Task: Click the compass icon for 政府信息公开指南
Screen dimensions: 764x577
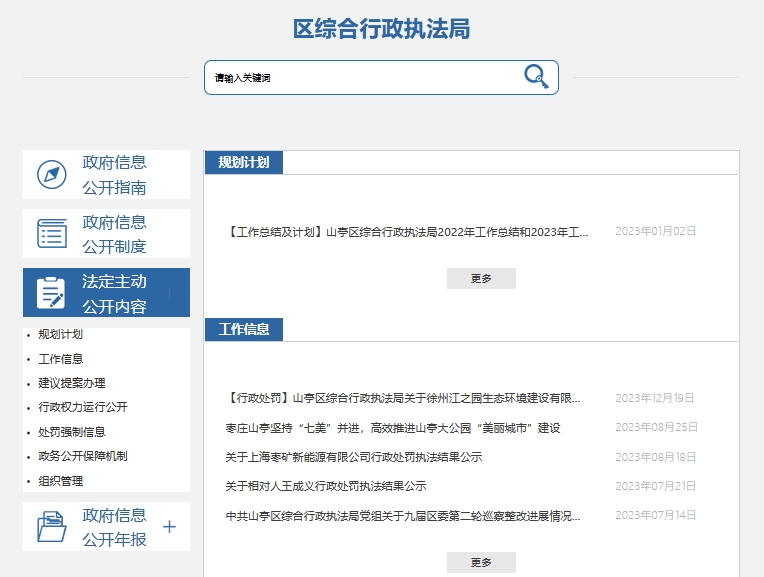Action: click(52, 174)
